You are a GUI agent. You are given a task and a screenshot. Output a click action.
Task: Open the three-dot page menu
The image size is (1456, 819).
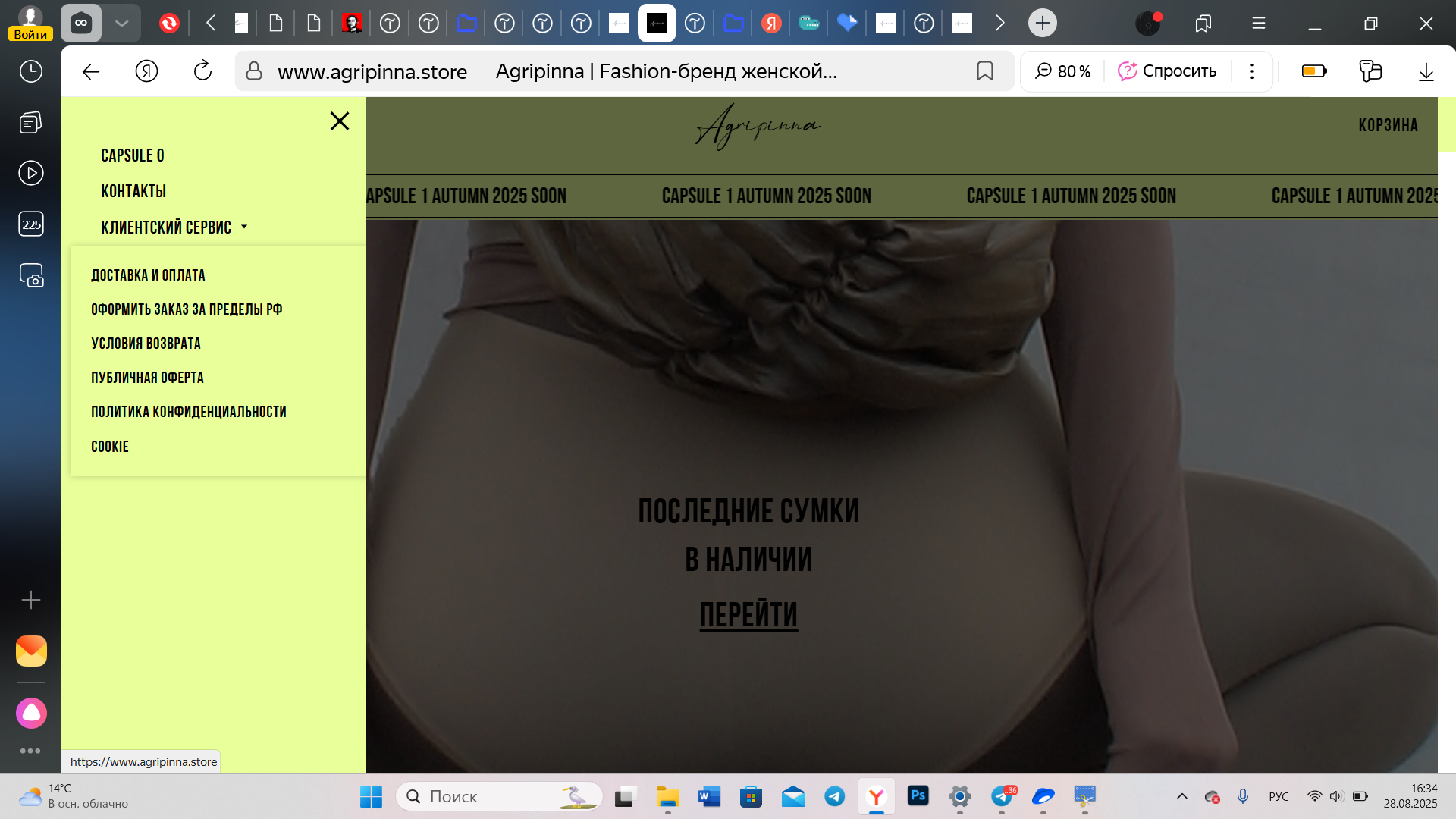point(1252,71)
